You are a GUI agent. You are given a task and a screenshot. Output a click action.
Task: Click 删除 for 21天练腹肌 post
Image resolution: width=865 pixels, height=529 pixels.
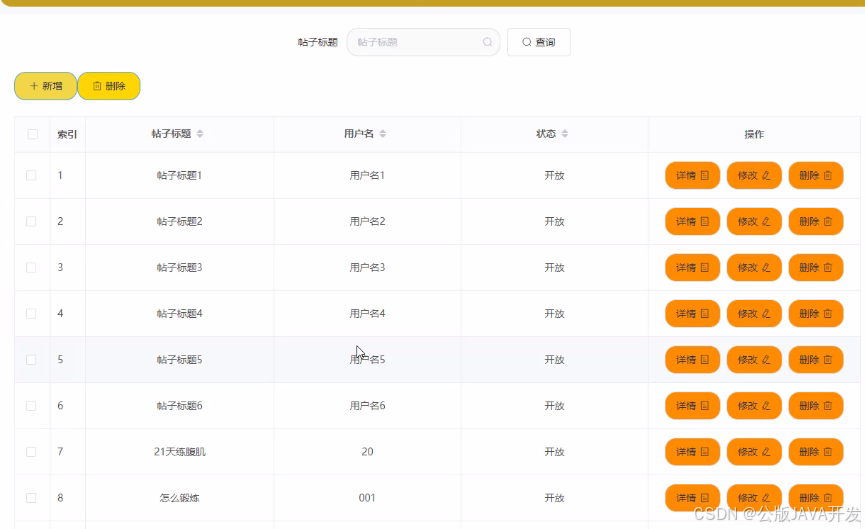[x=816, y=452]
